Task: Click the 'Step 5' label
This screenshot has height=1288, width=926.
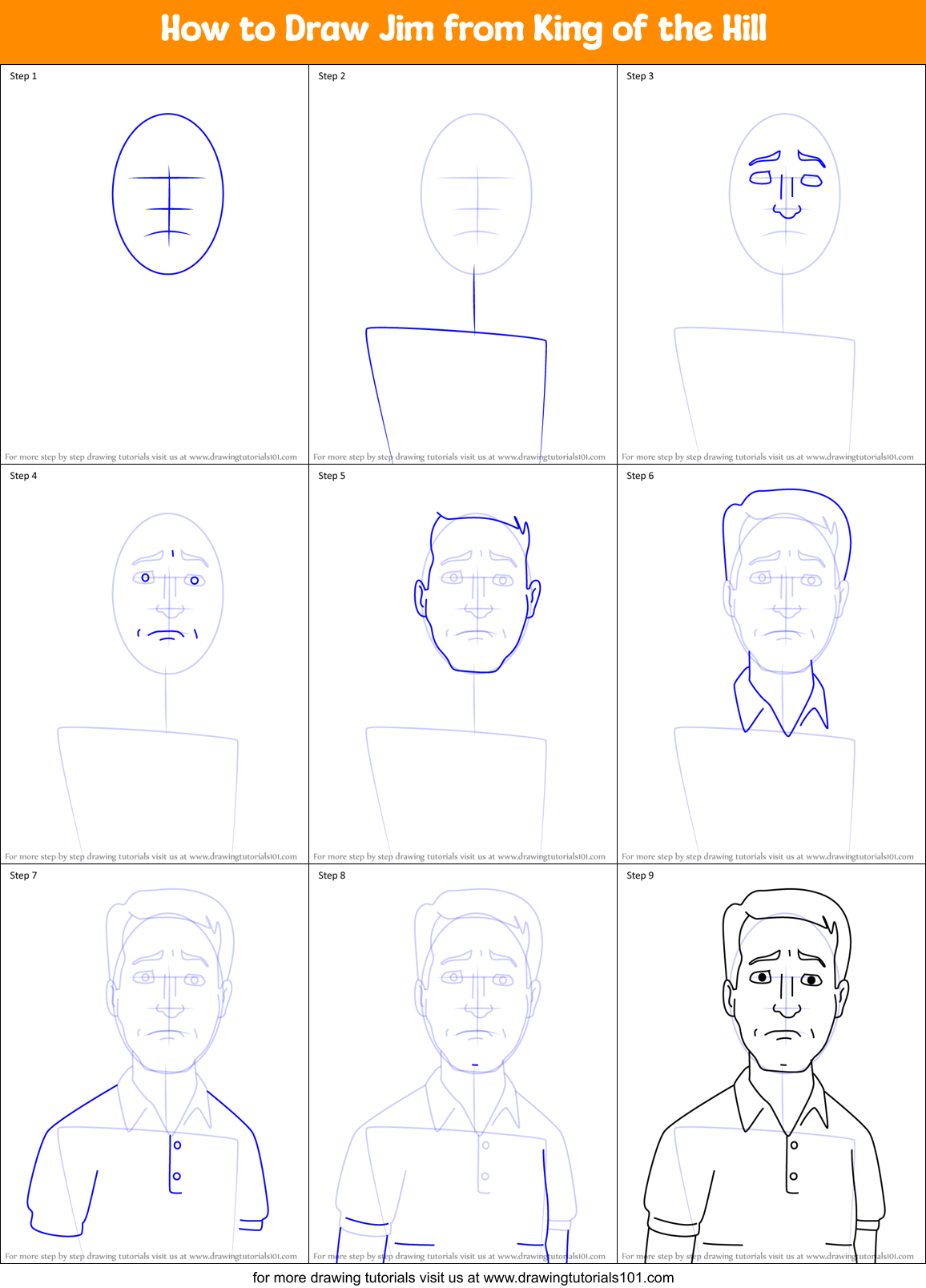Action: pyautogui.click(x=332, y=476)
